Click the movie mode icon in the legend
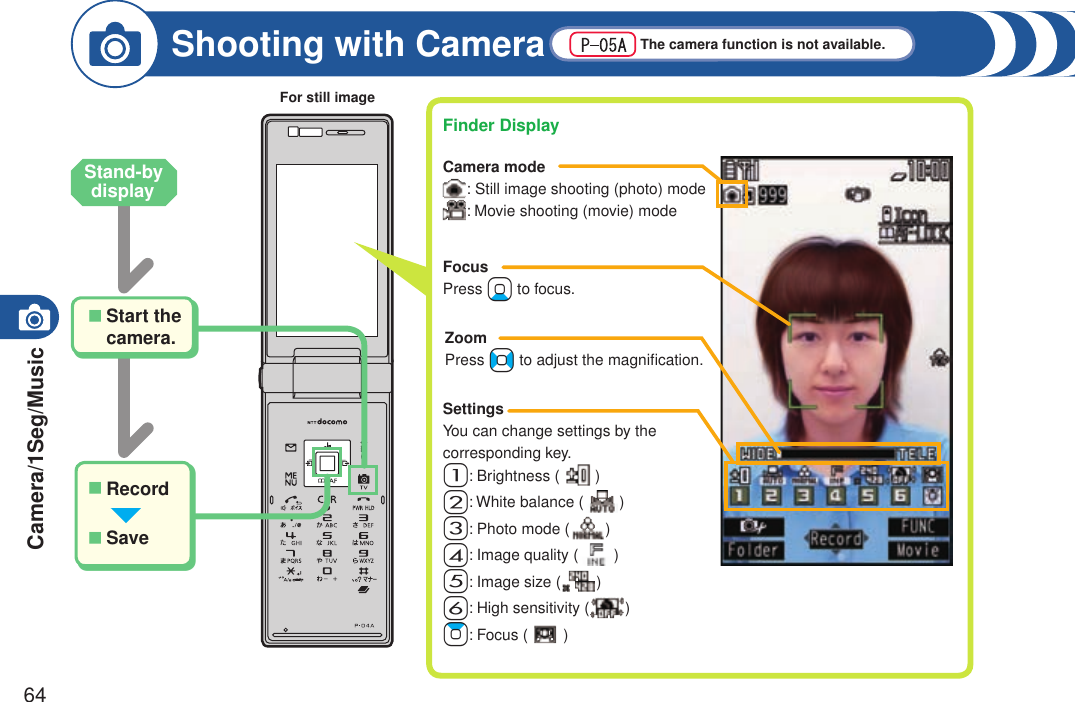The height and width of the screenshot is (702, 1075). tap(455, 210)
